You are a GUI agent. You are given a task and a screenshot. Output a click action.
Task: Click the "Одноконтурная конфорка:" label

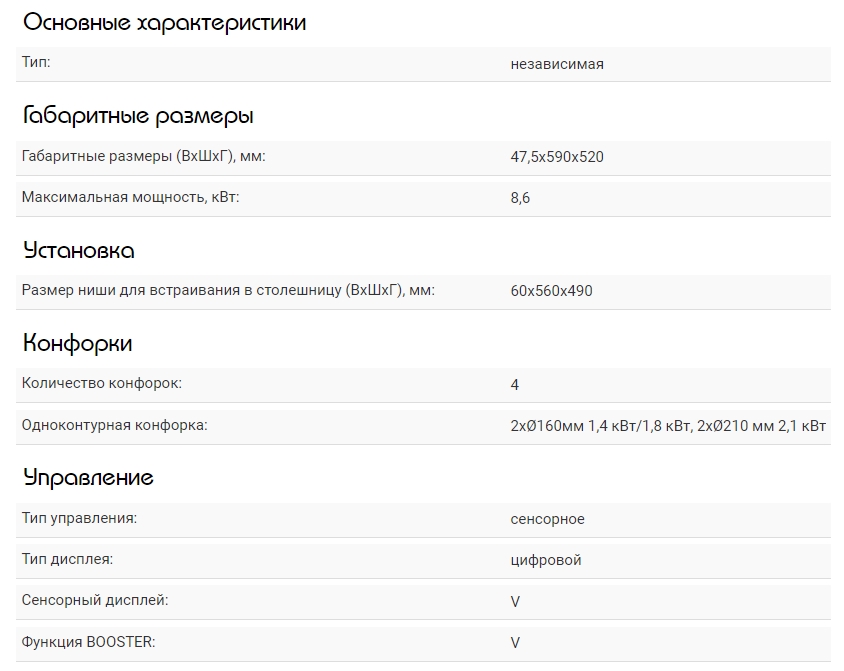point(114,425)
